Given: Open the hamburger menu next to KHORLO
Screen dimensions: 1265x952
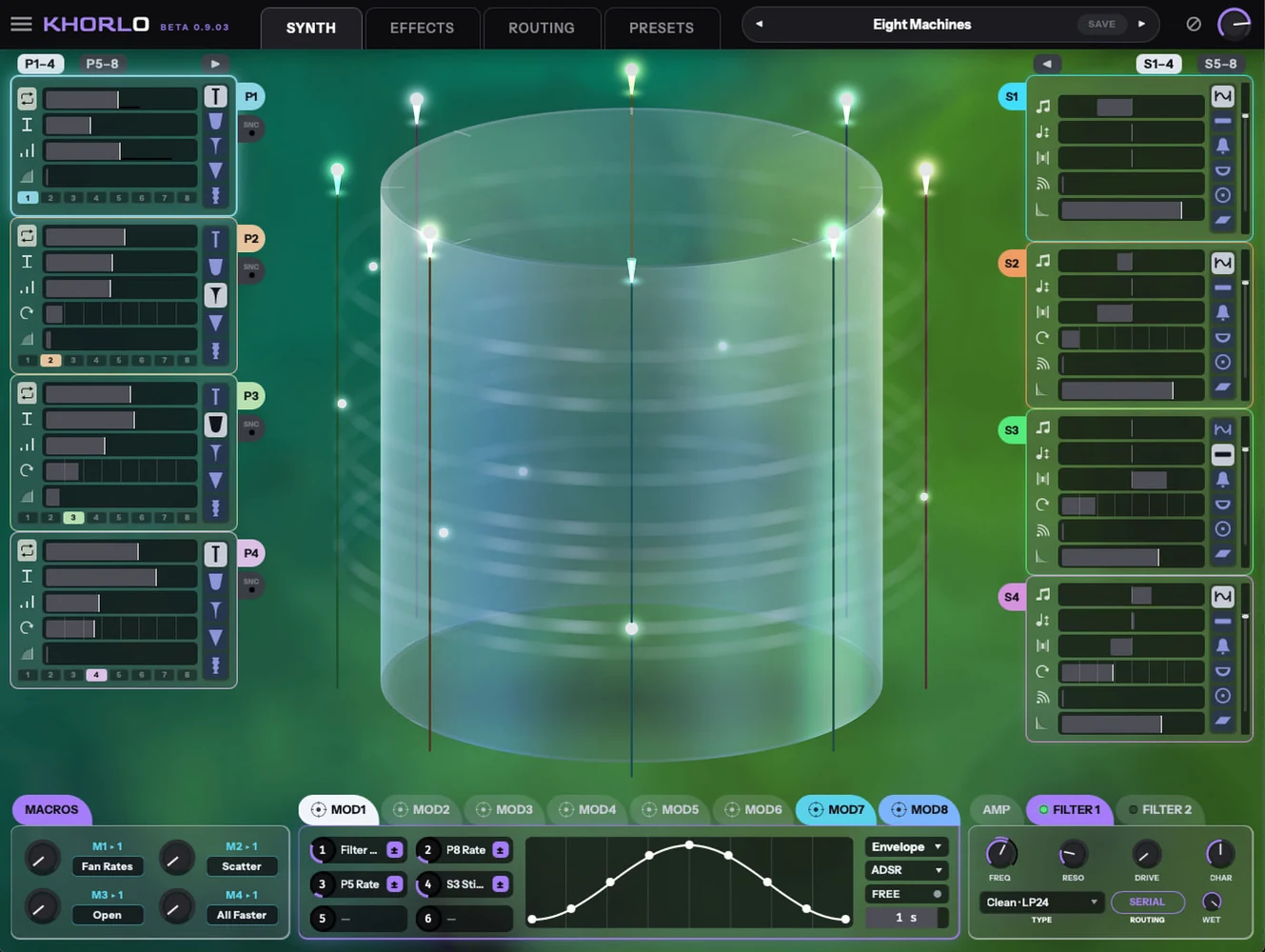Looking at the screenshot, I should pos(21,24).
